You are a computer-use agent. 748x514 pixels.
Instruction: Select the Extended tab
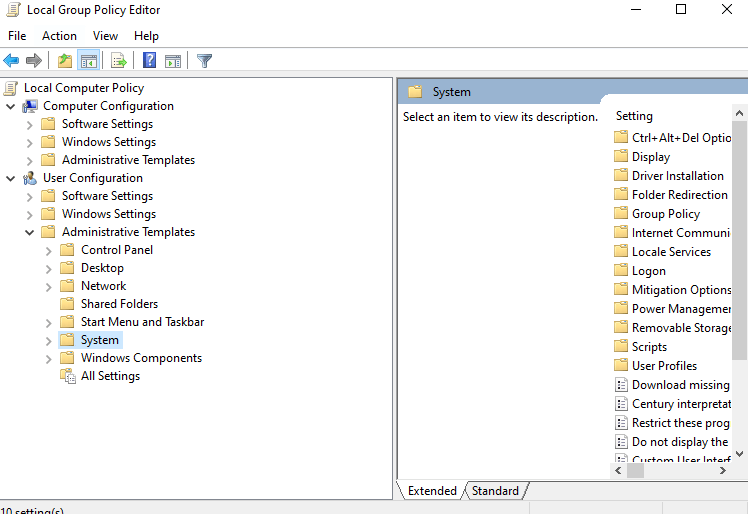coord(432,491)
